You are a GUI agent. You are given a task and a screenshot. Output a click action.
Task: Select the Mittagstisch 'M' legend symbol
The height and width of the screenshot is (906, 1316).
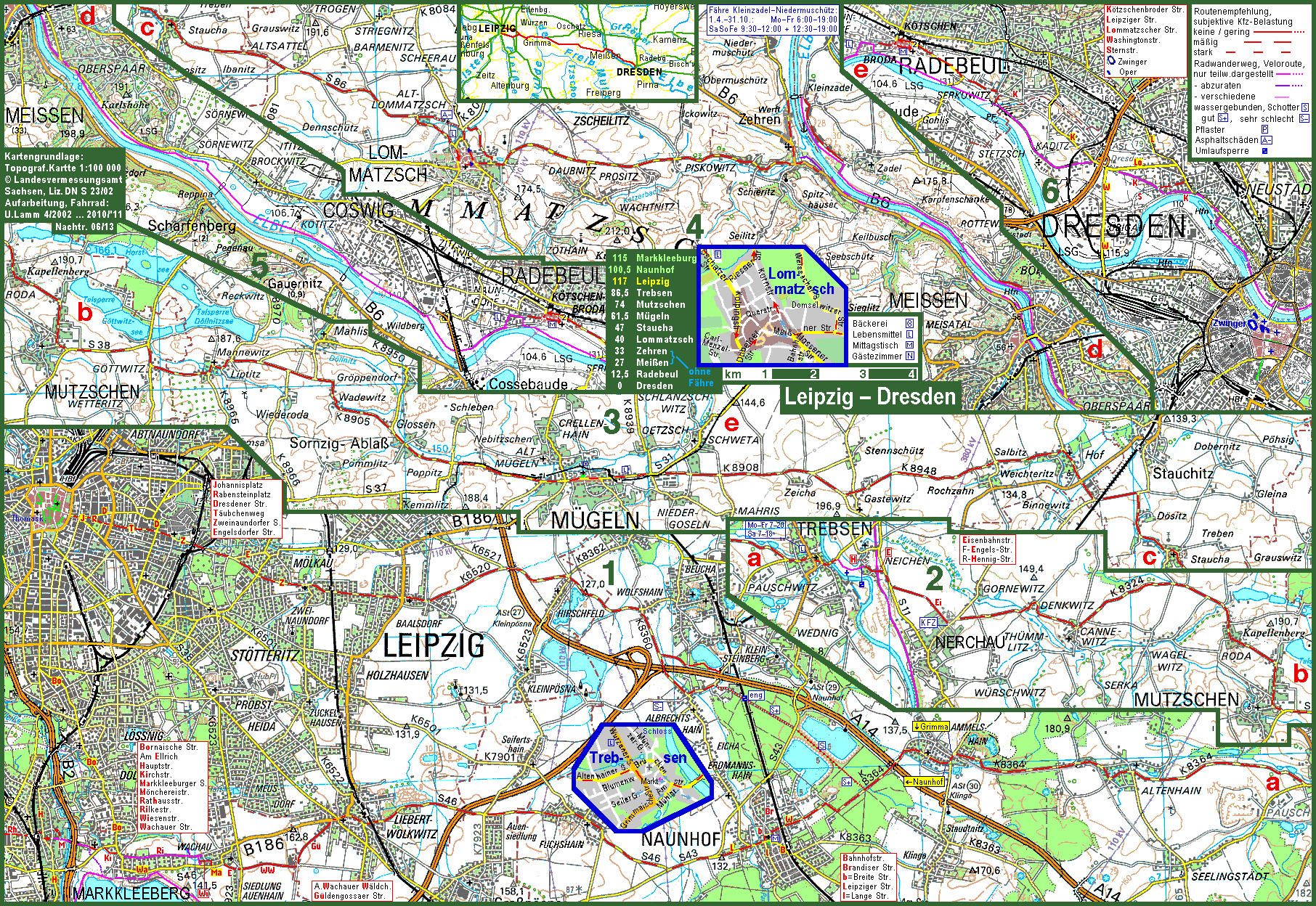tap(909, 346)
